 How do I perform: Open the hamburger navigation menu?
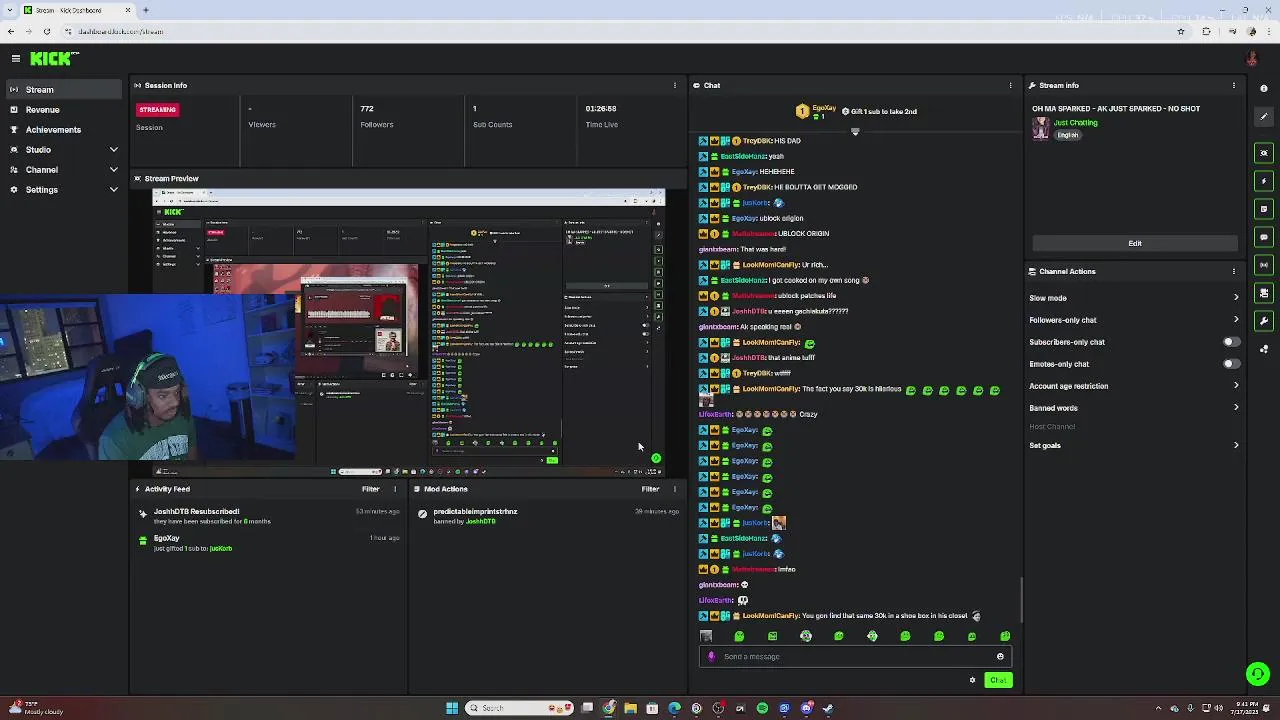point(16,59)
